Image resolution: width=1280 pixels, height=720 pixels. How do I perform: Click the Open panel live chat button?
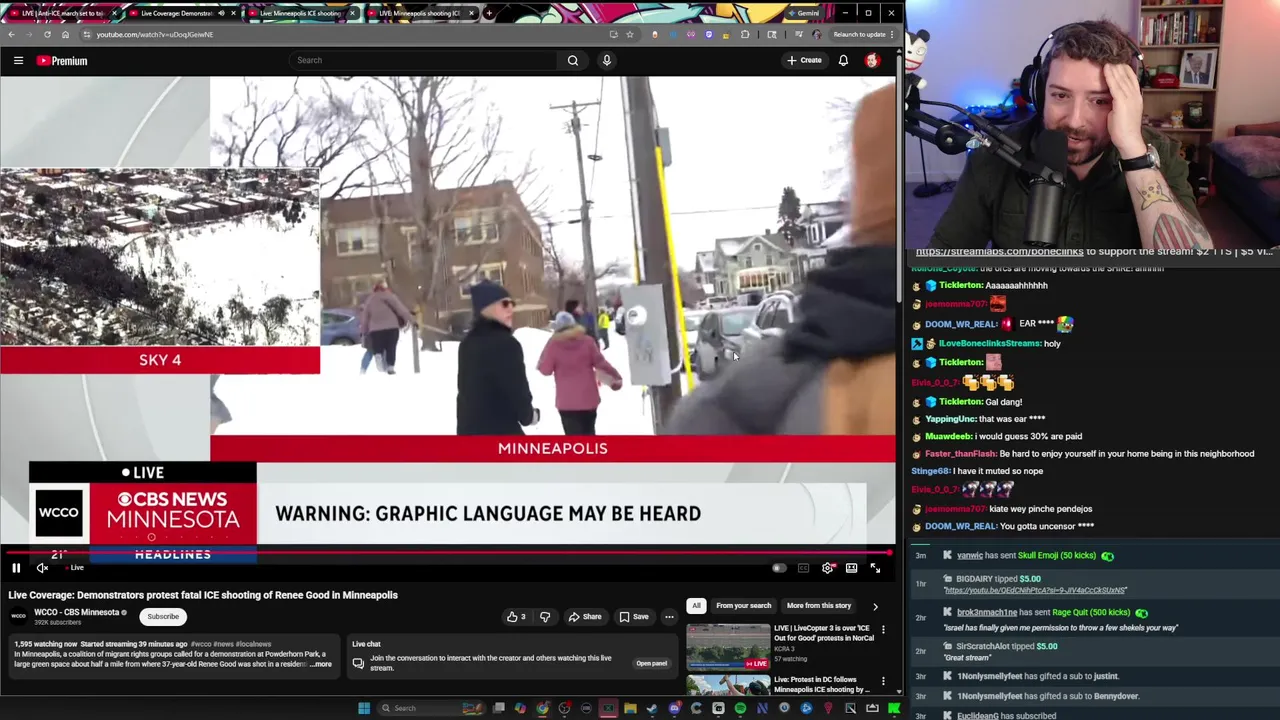coord(651,663)
